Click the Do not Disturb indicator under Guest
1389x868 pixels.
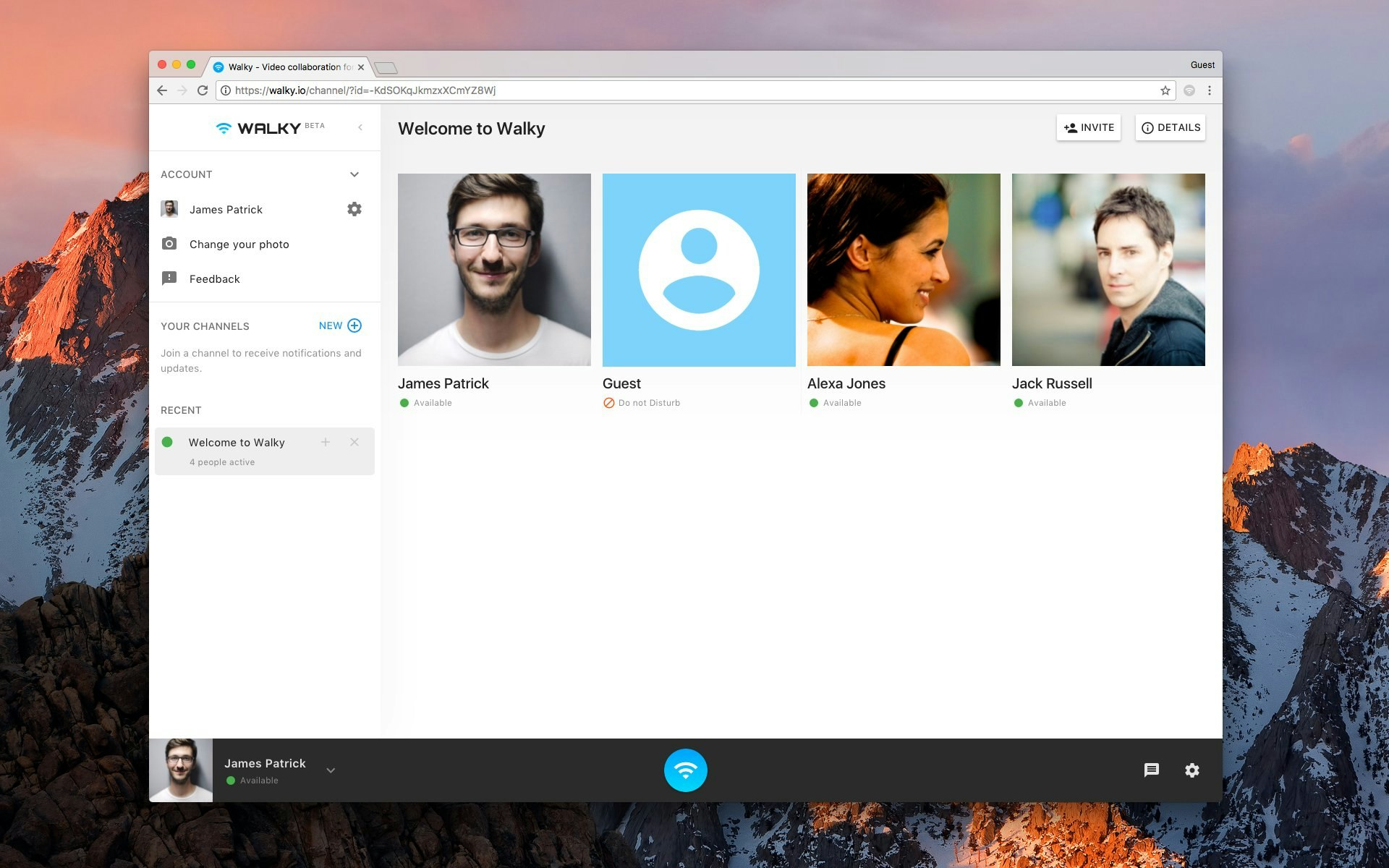click(x=608, y=402)
